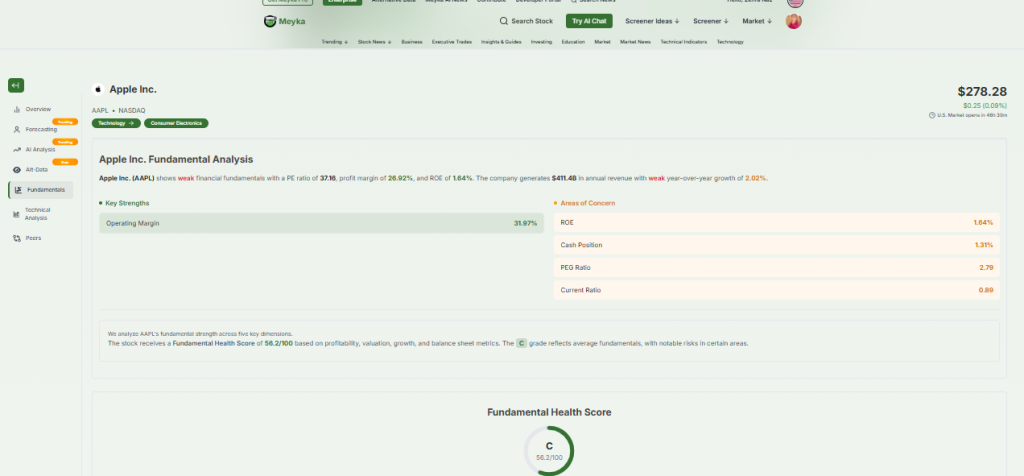Open the Technology link in subnav
The image size is (1024, 476).
(x=730, y=42)
